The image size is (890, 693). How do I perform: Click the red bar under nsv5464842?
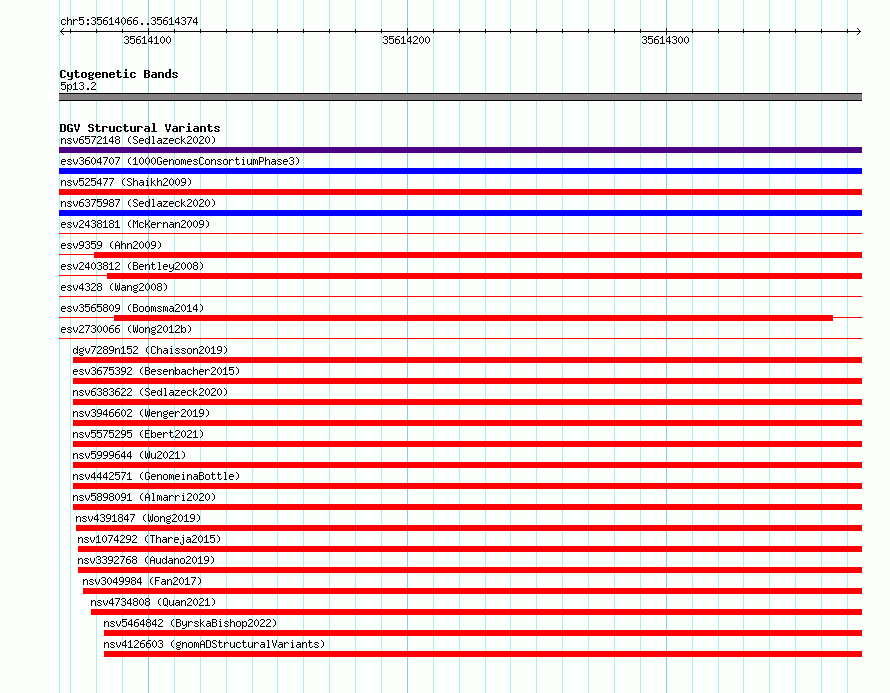coord(483,633)
